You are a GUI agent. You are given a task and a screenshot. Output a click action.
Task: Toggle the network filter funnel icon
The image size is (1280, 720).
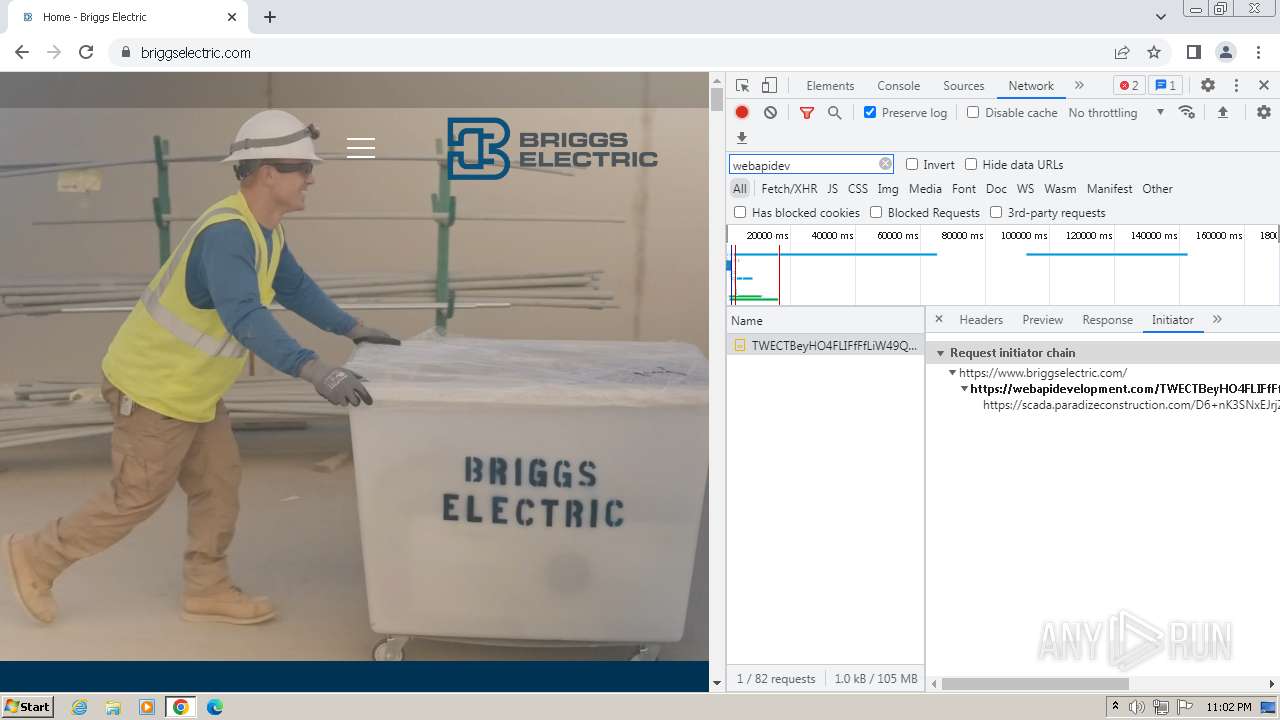[x=807, y=113]
